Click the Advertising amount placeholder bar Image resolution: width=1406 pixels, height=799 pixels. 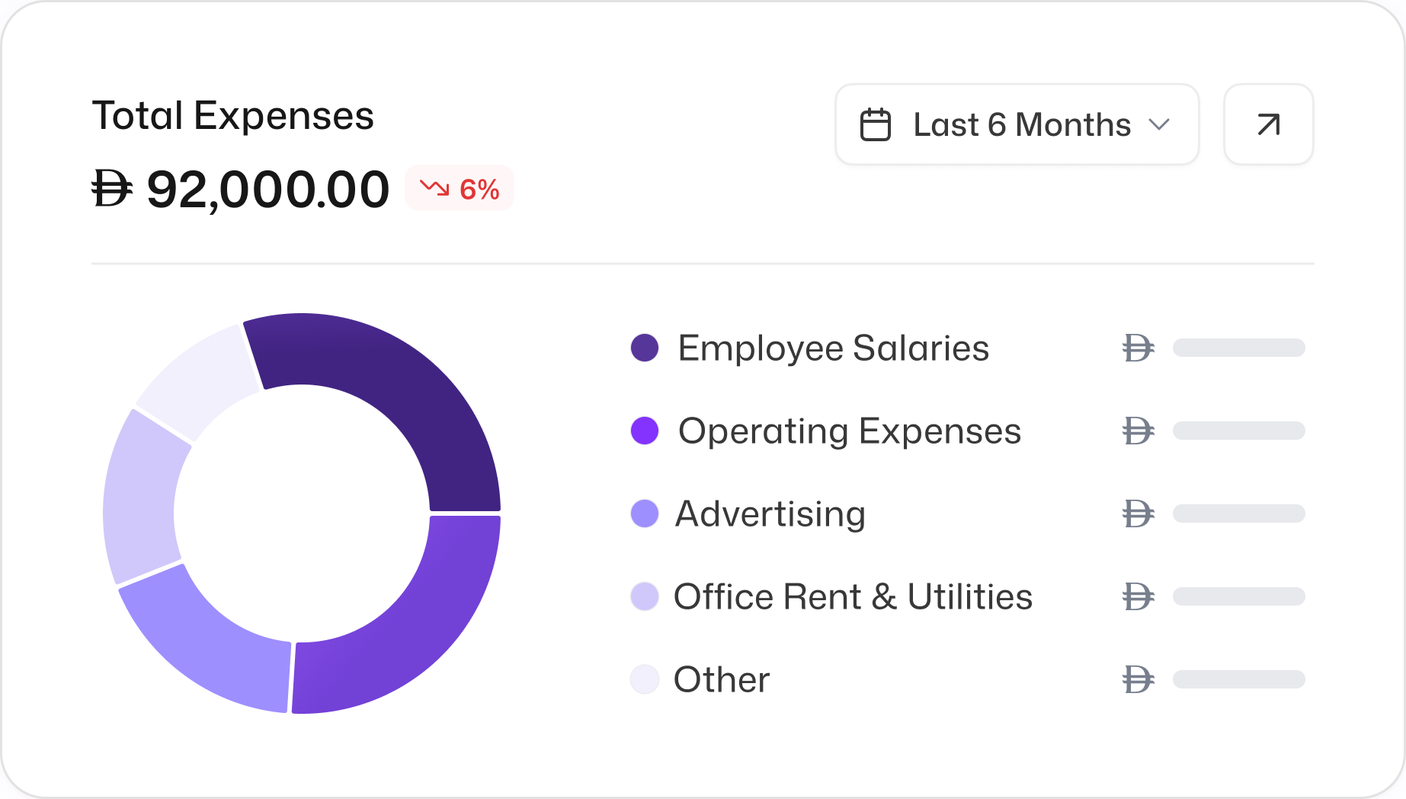tap(1239, 514)
